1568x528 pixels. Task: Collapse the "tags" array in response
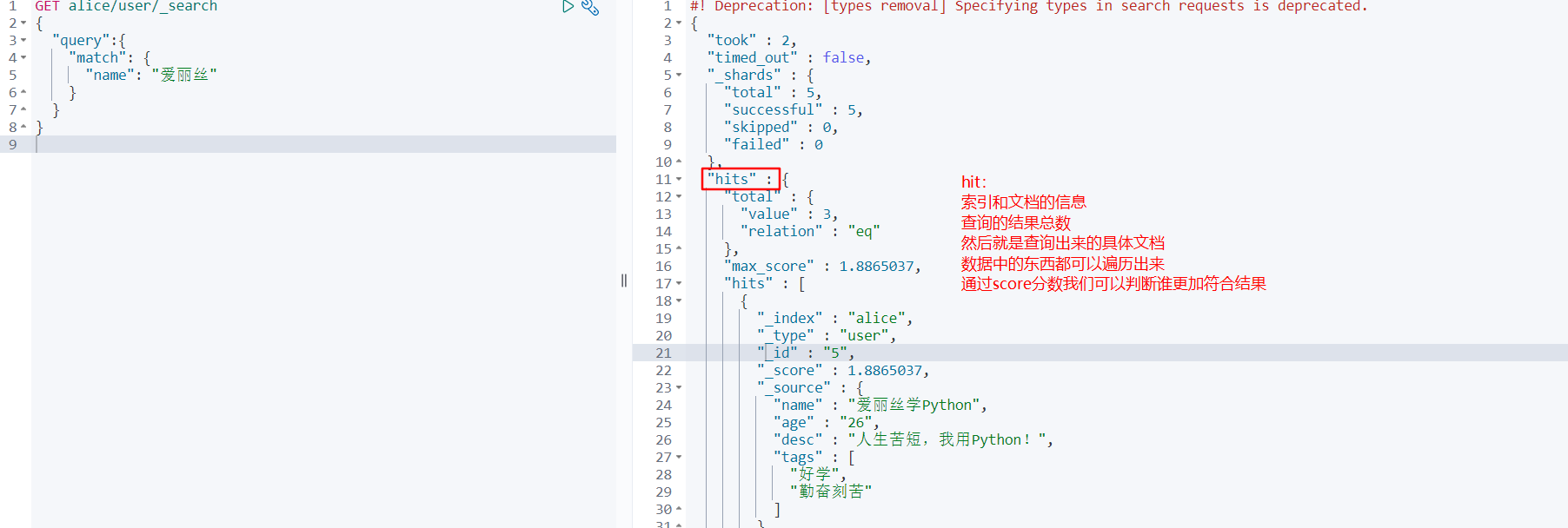(x=679, y=458)
